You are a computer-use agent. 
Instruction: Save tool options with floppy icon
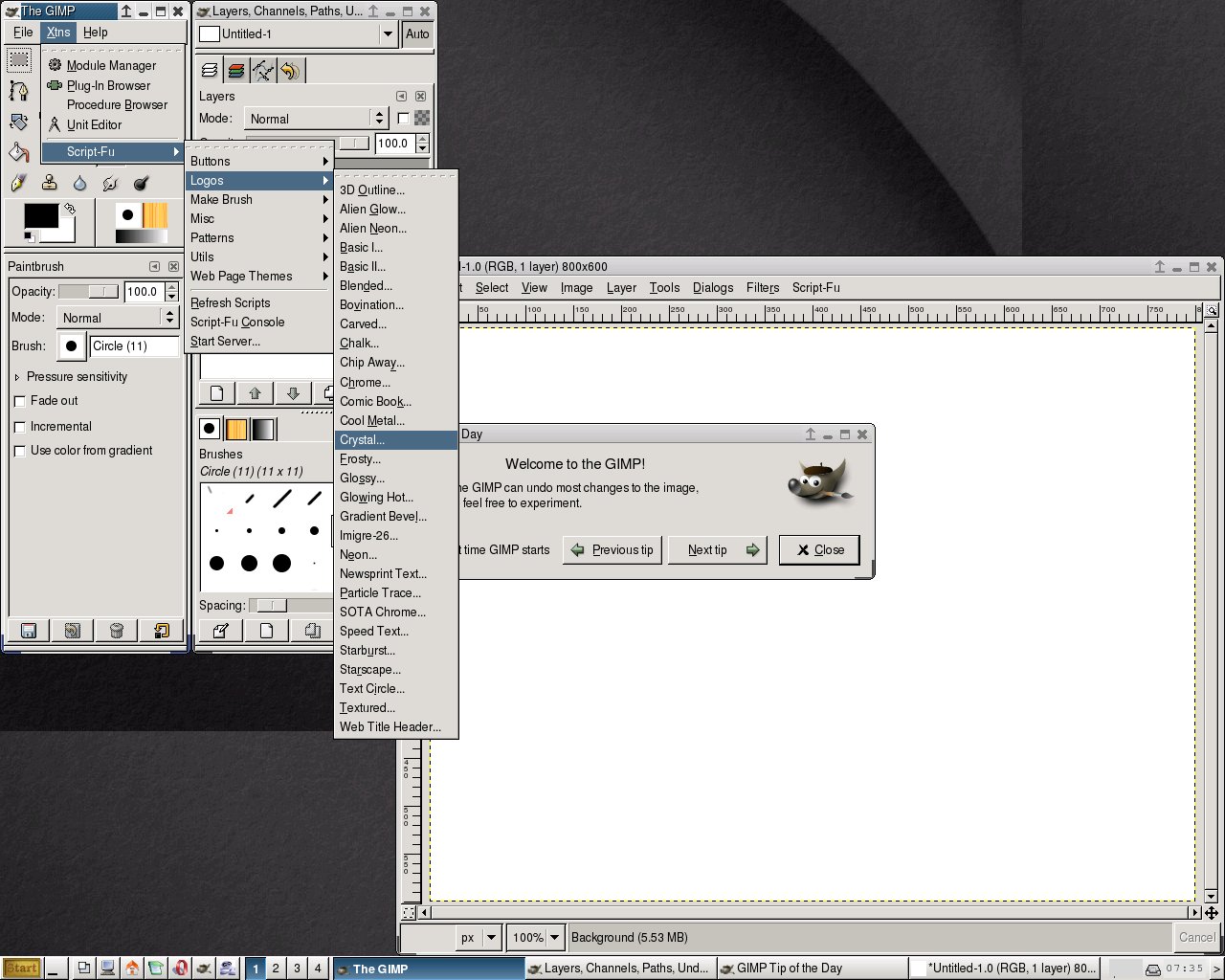(x=29, y=630)
